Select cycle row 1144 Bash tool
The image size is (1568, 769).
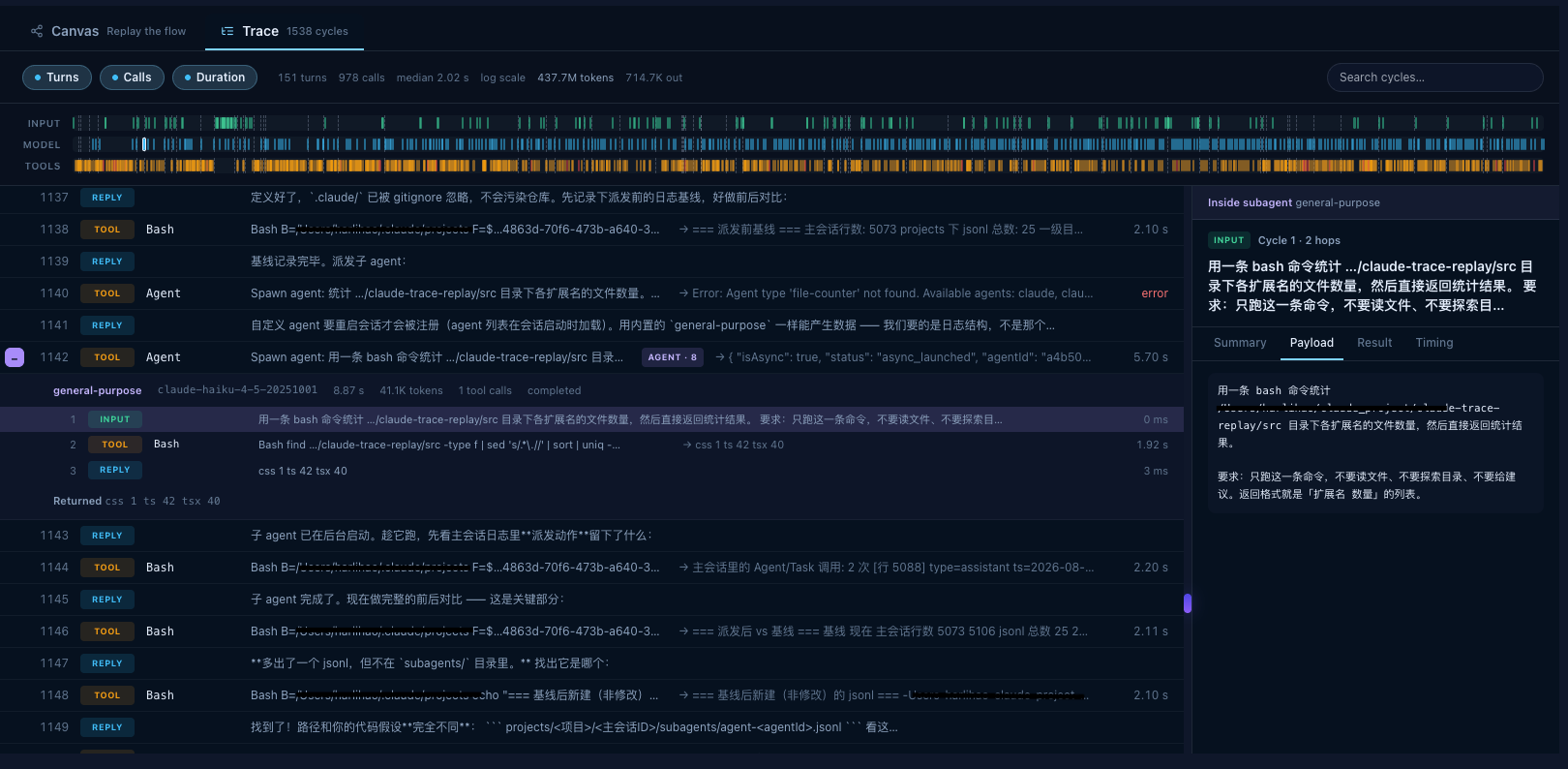click(x=591, y=568)
